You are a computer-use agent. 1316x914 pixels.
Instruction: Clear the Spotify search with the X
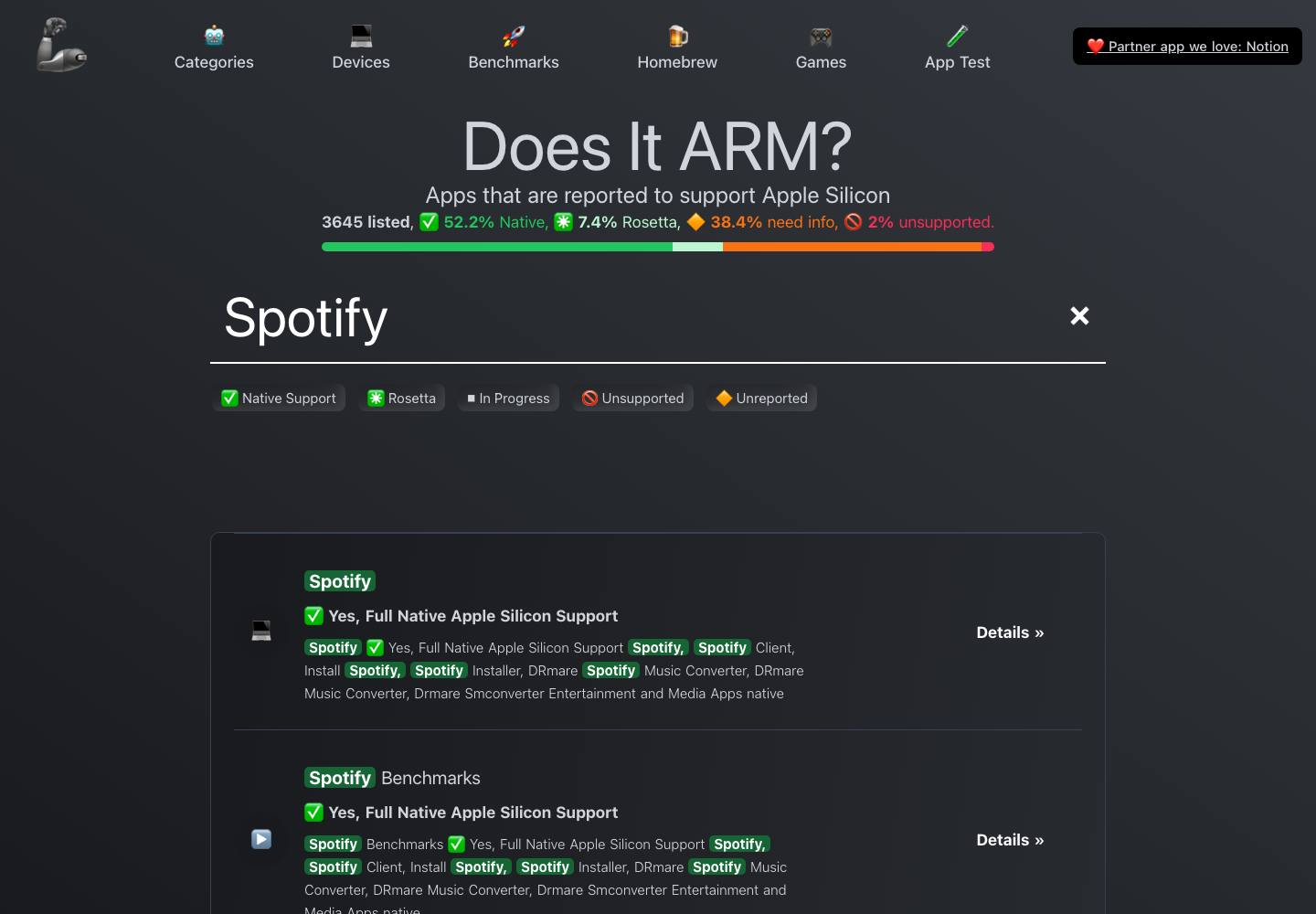click(x=1079, y=316)
